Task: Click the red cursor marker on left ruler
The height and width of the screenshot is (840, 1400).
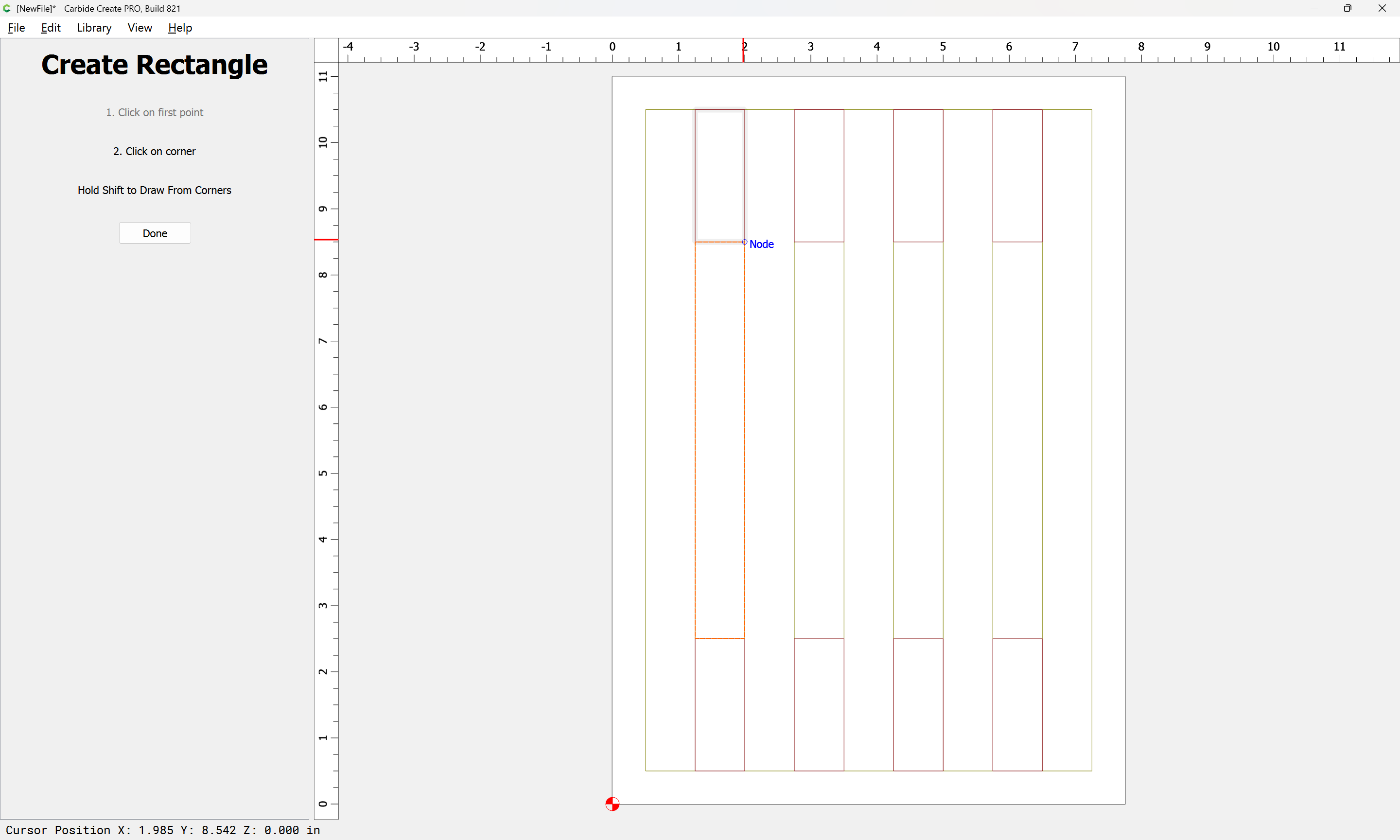Action: click(x=326, y=240)
